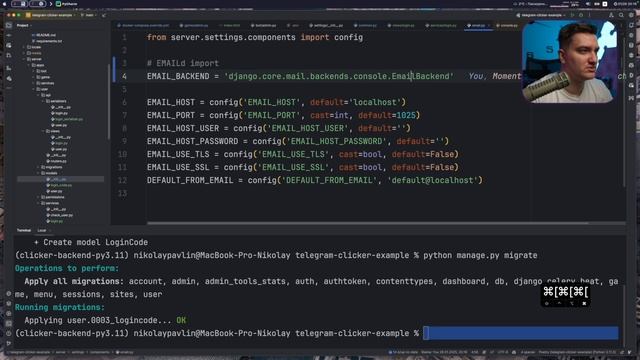Image resolution: width=640 pixels, height=360 pixels.
Task: Open check_user.py in project tree
Action: pyautogui.click(x=60, y=215)
